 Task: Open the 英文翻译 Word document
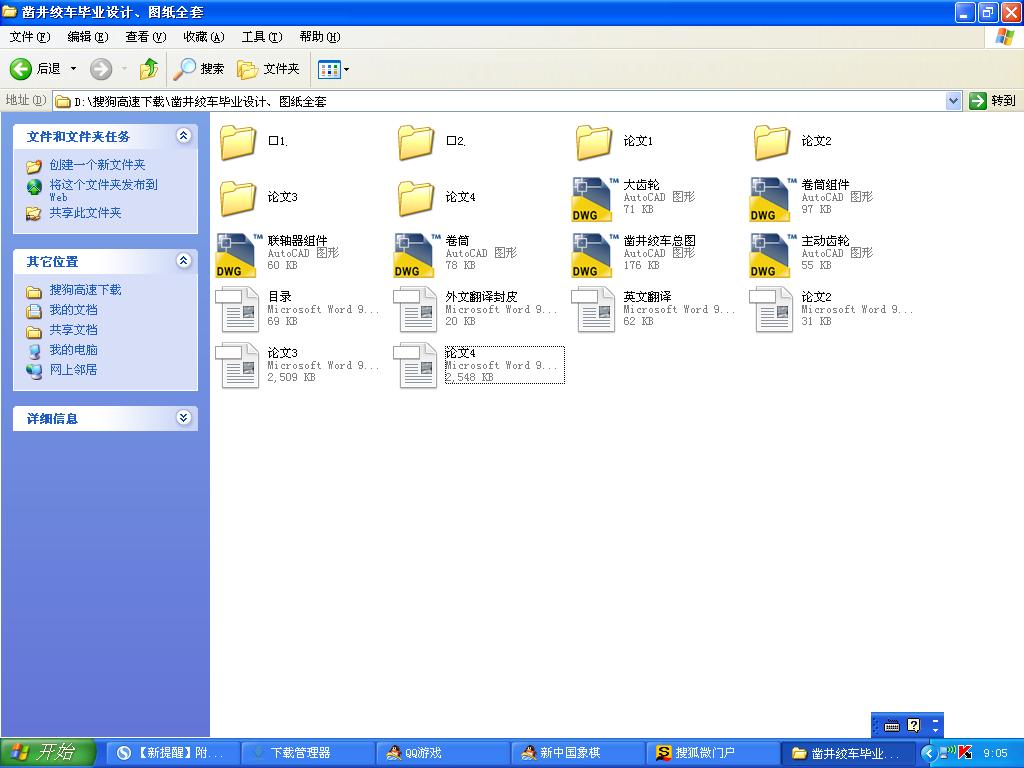click(591, 310)
